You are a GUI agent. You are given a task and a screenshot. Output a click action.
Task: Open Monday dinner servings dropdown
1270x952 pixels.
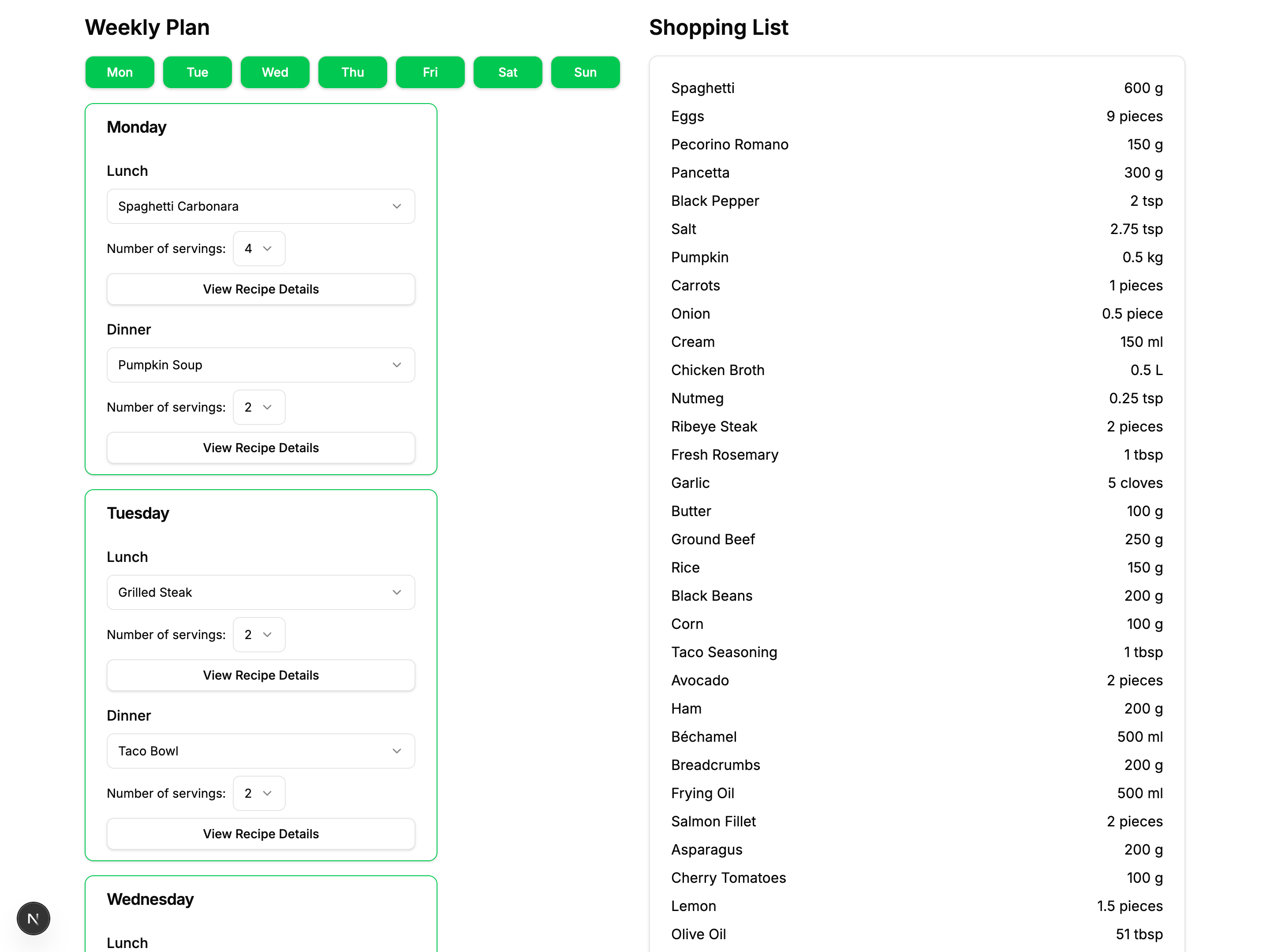259,407
